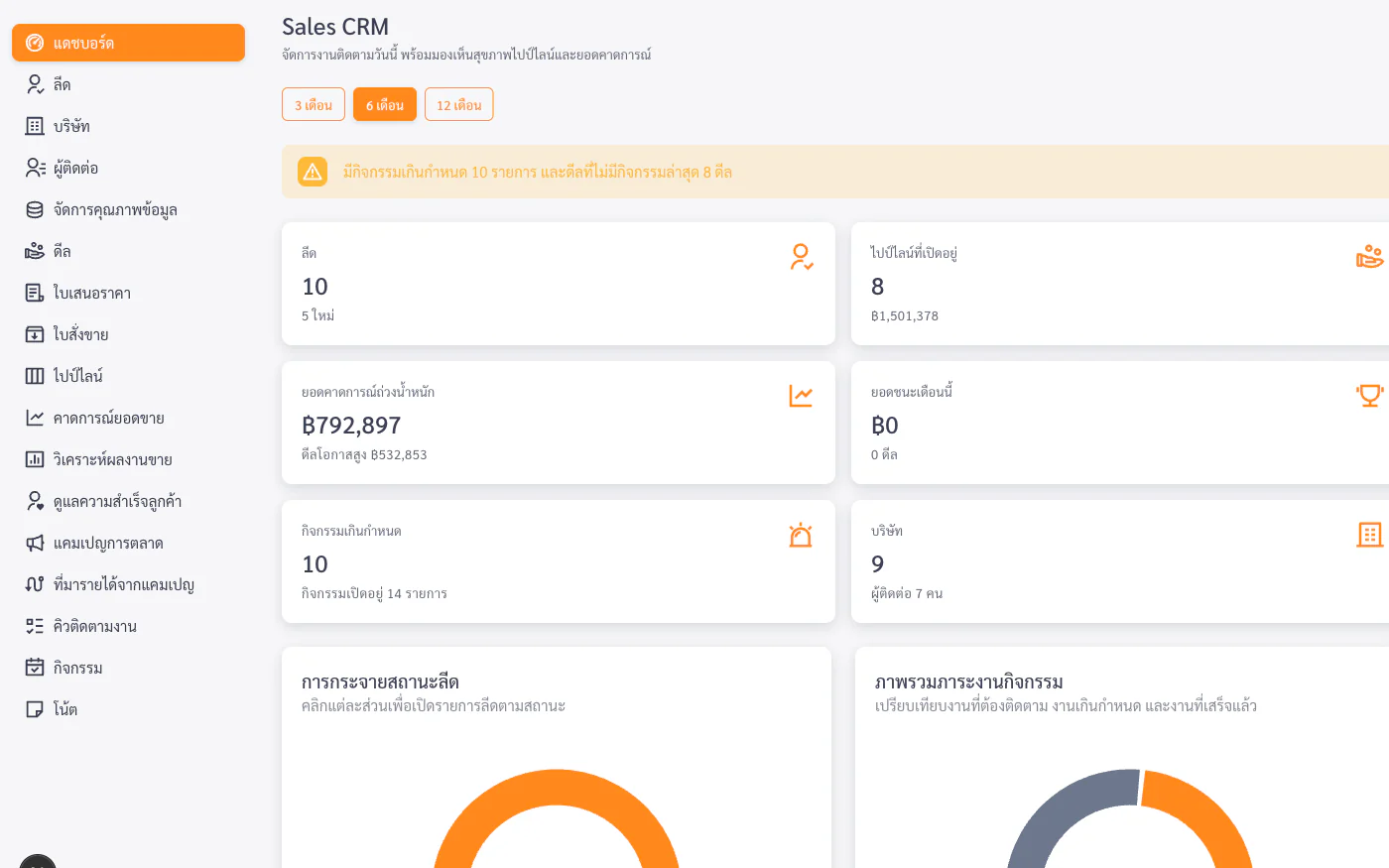The width and height of the screenshot is (1389, 868).
Task: Click the '0 ดีล' text on won card
Action: click(x=884, y=454)
